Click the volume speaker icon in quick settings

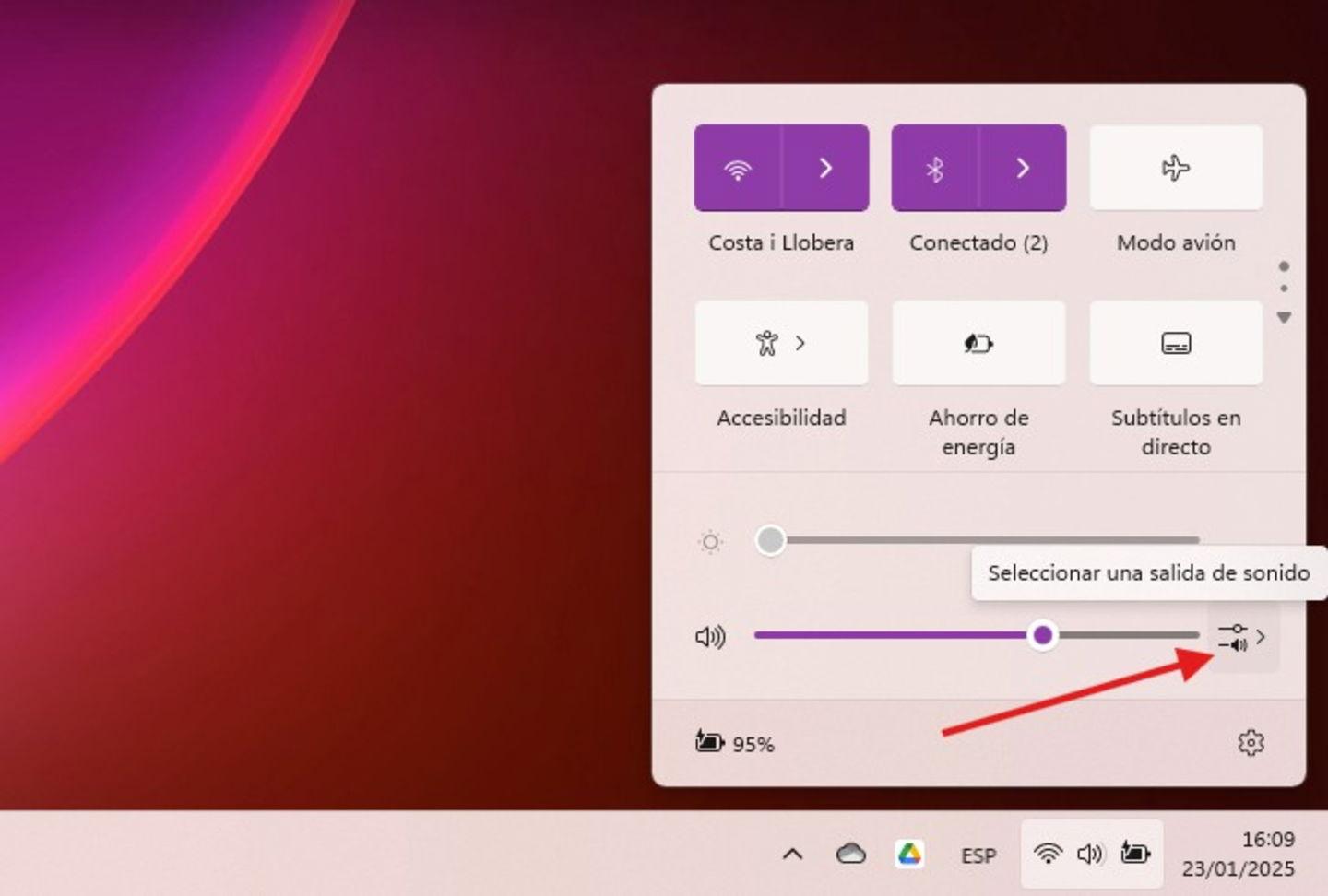[x=710, y=636]
